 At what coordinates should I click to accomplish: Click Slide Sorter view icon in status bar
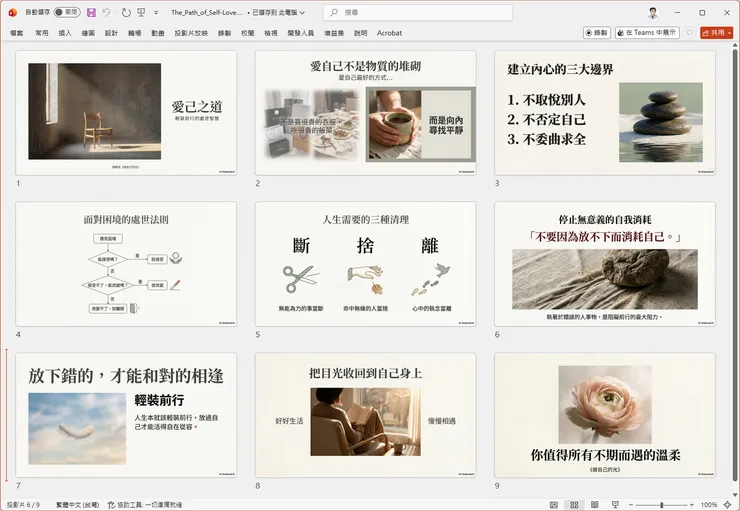[x=574, y=505]
